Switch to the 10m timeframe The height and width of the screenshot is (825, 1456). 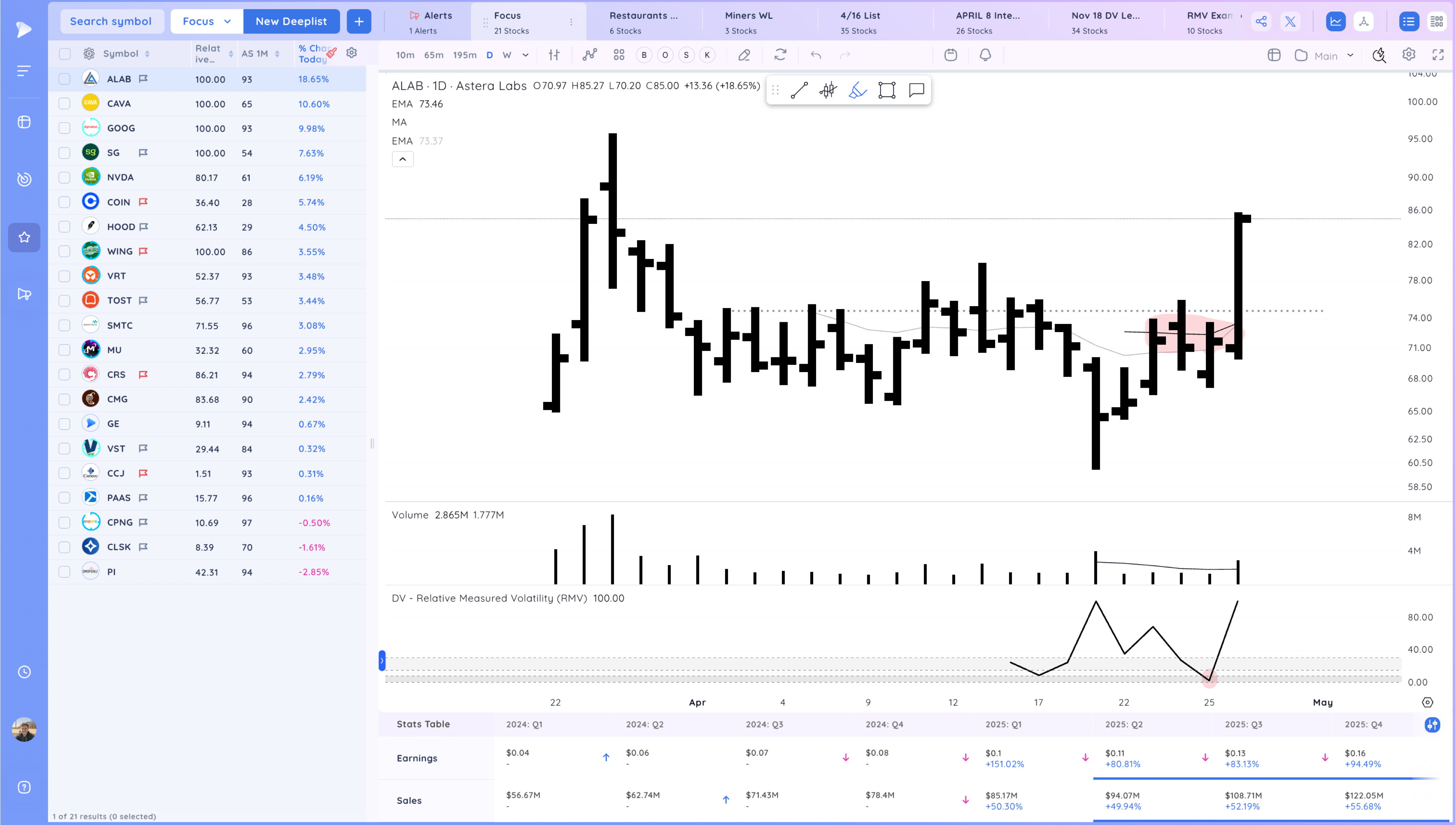(405, 55)
